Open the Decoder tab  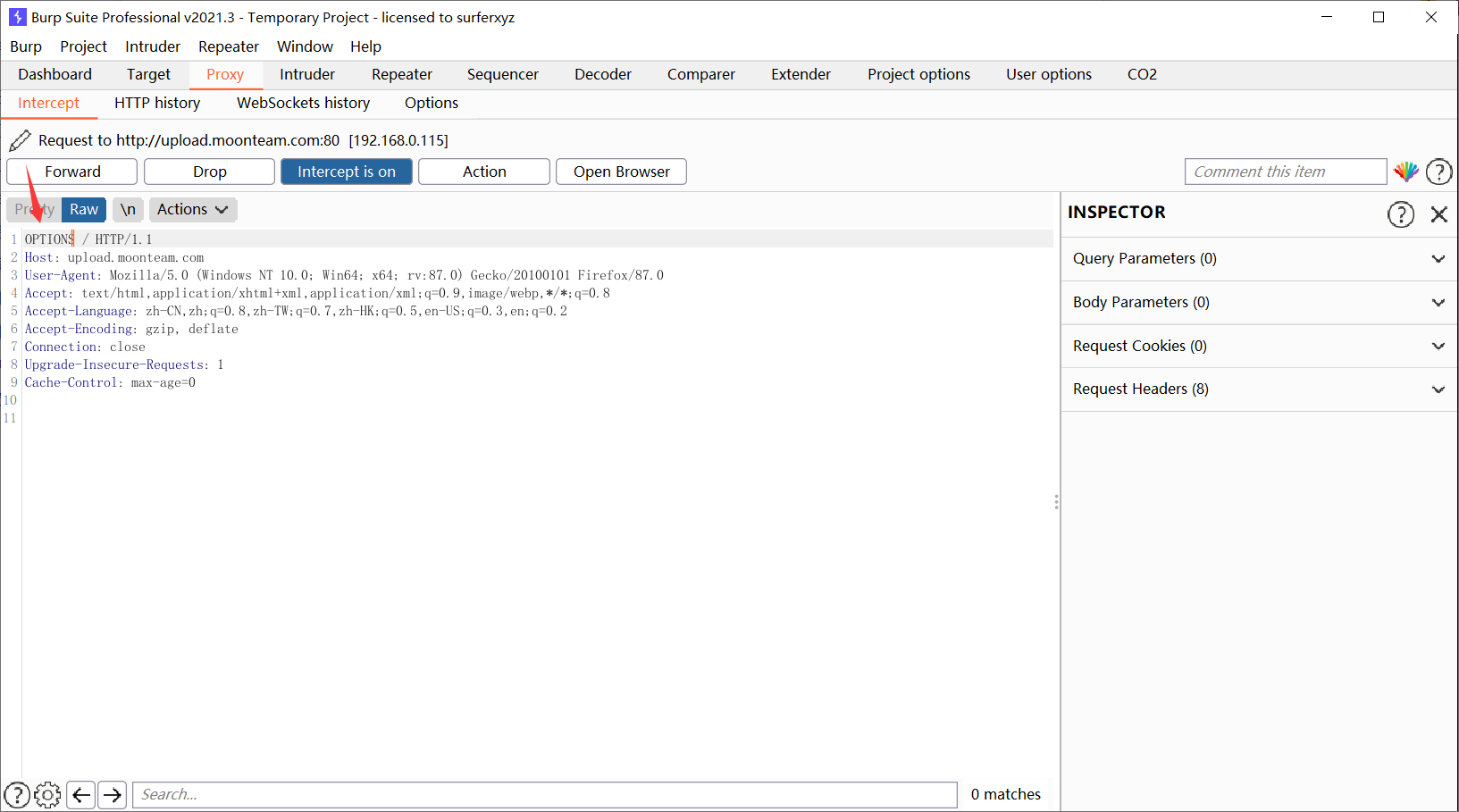603,74
